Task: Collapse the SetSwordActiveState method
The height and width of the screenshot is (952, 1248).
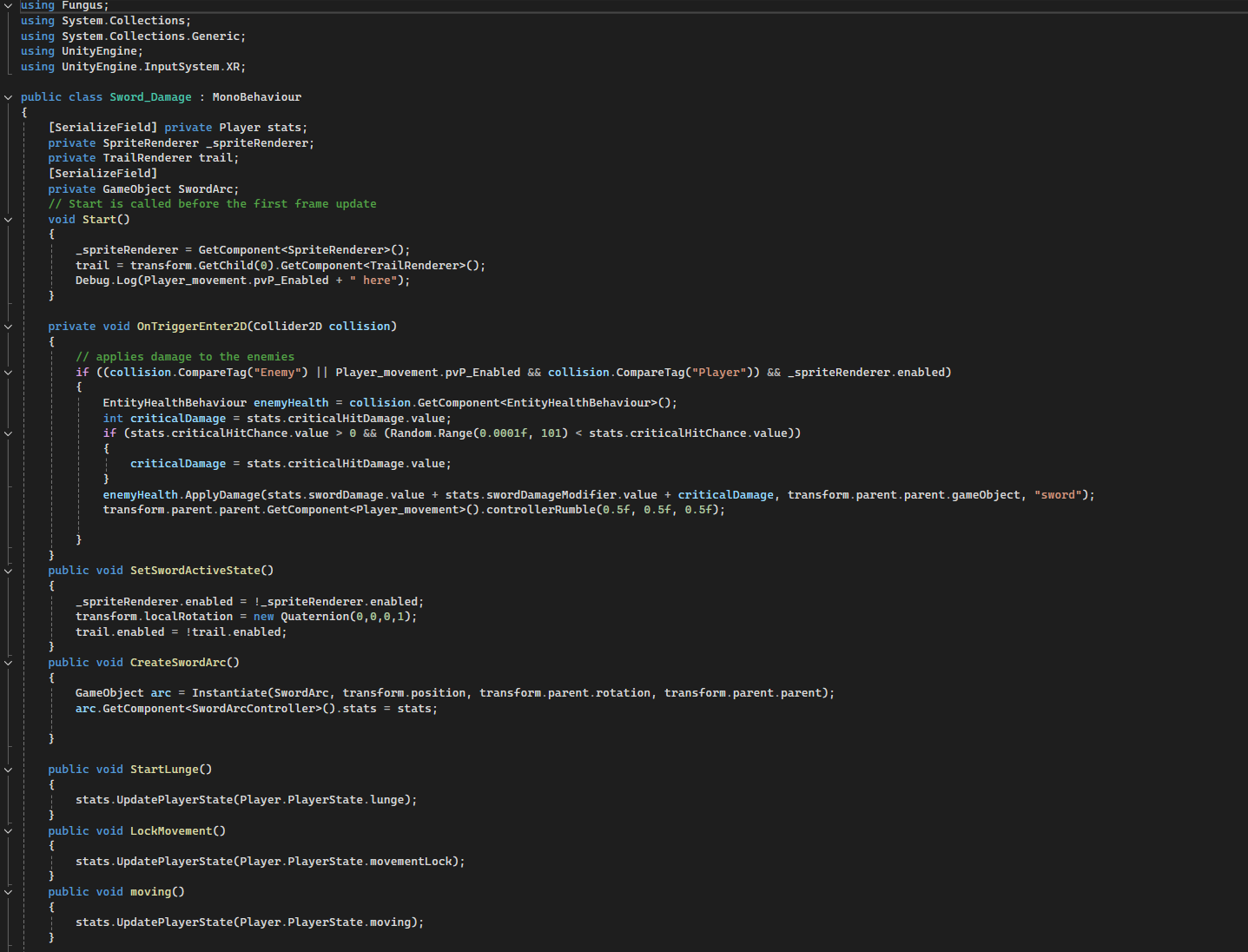Action: 8,570
